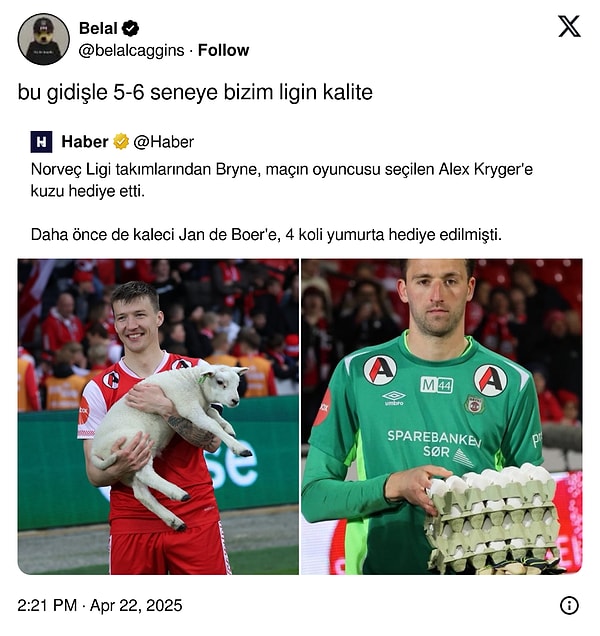This screenshot has height=636, width=600.
Task: Click the quoted line about Jan de Boer
Action: pyautogui.click(x=266, y=234)
